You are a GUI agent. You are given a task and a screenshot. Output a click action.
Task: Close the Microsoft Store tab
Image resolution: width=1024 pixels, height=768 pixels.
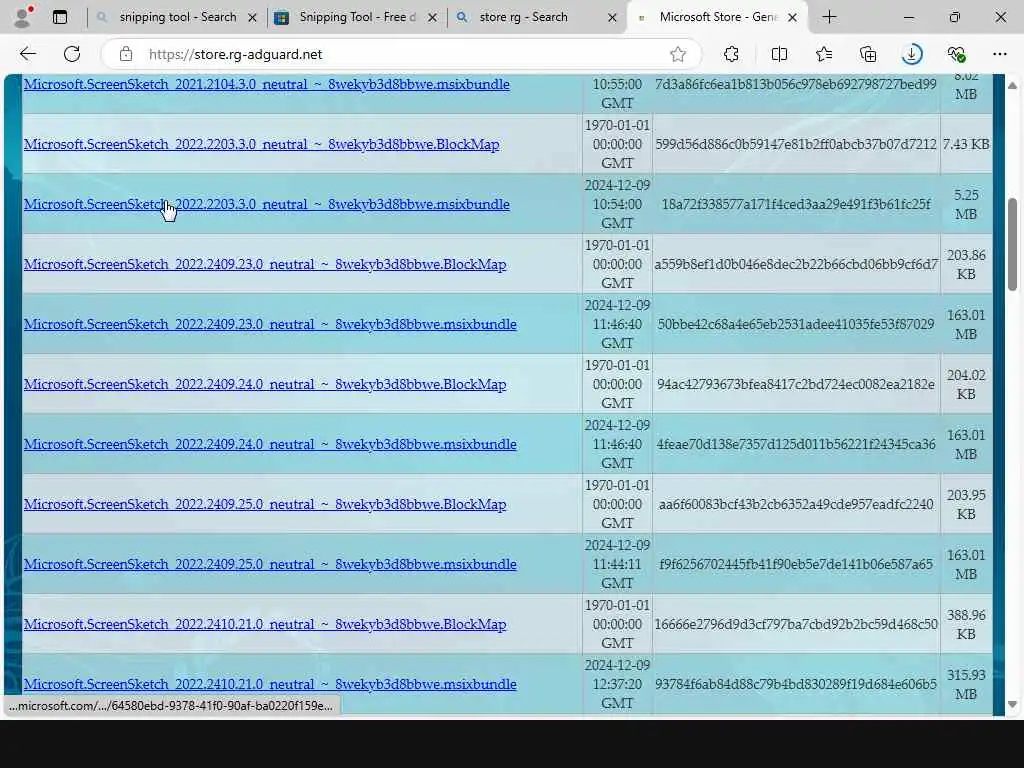click(792, 18)
